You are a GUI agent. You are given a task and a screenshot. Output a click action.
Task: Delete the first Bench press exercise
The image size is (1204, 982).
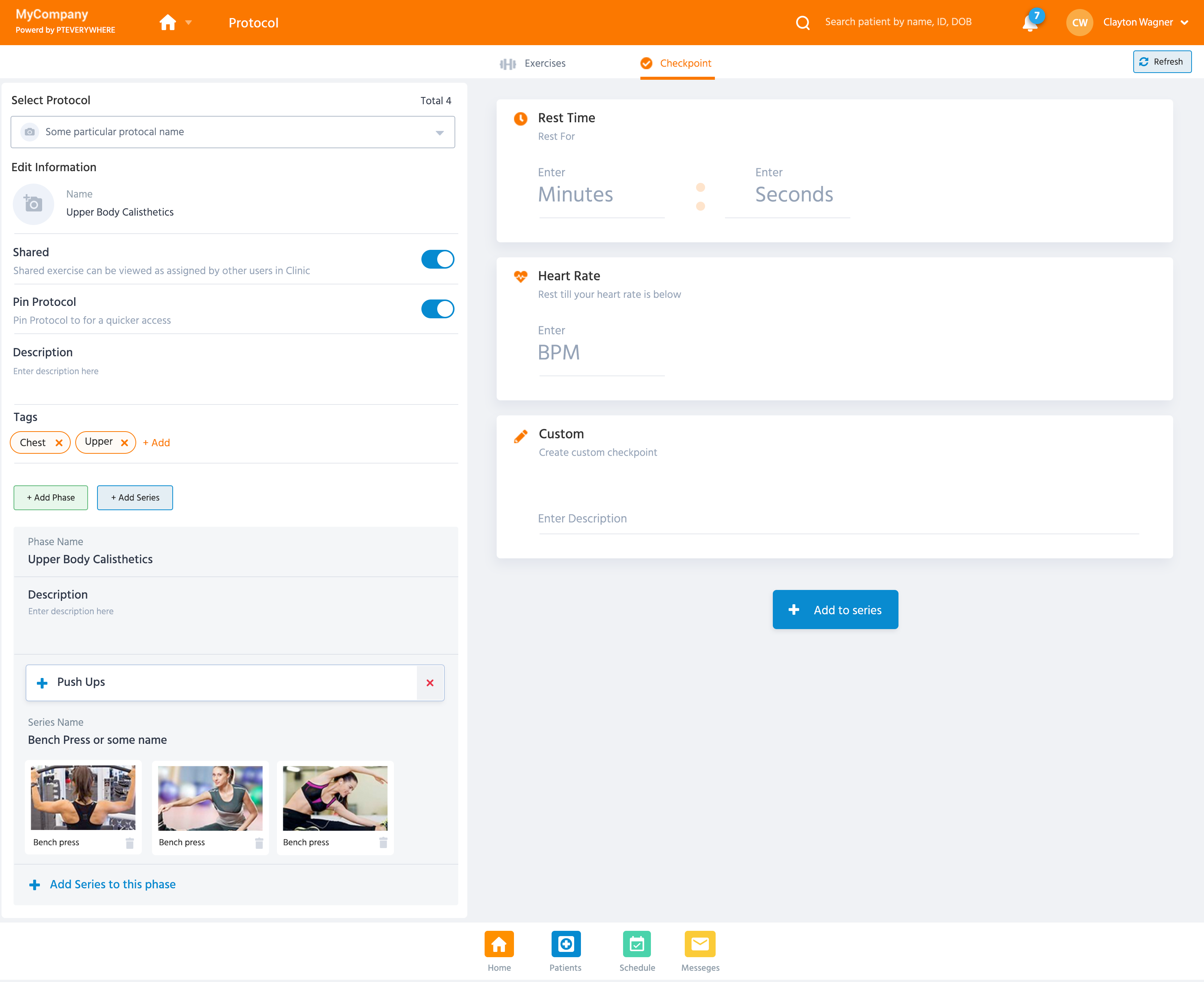[x=129, y=843]
